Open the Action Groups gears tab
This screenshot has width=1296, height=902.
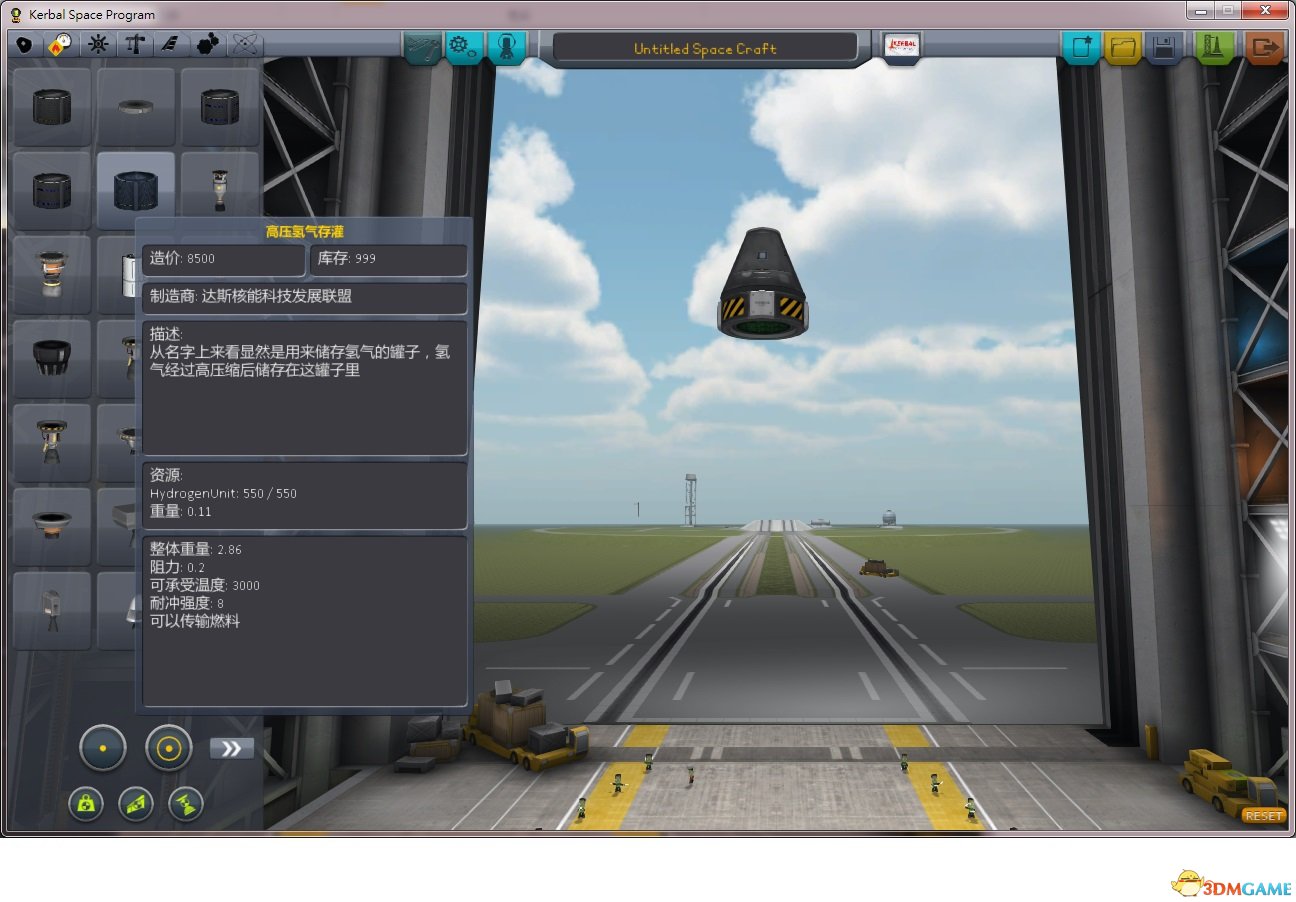(x=464, y=47)
